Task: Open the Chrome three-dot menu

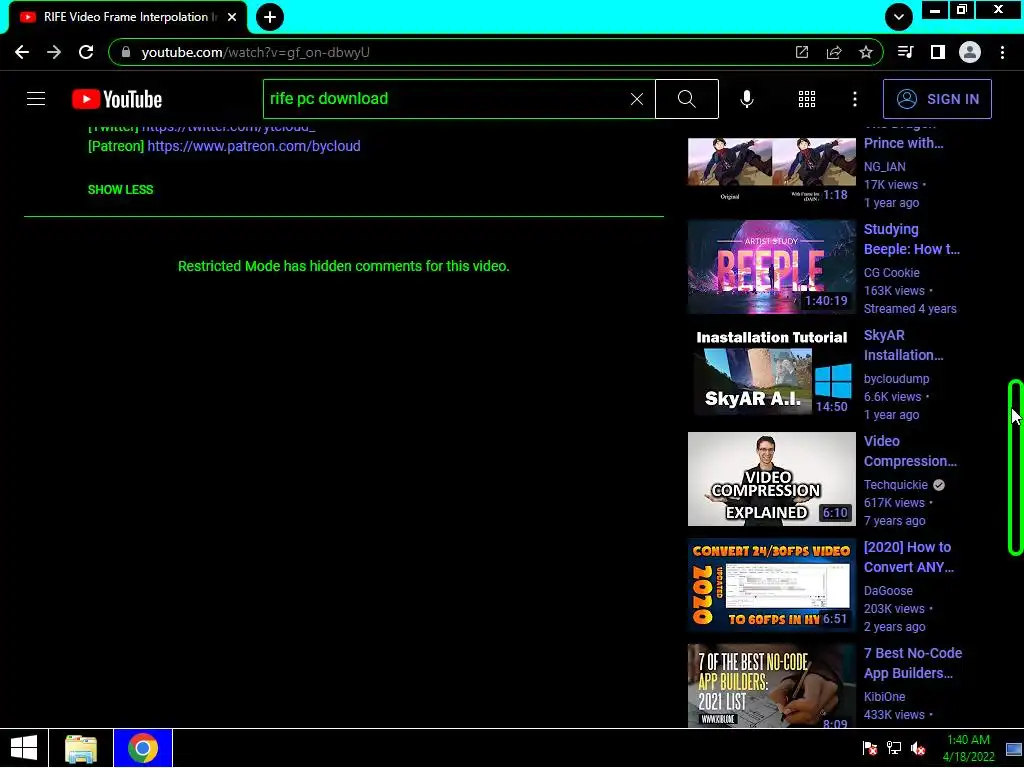Action: pyautogui.click(x=1002, y=52)
